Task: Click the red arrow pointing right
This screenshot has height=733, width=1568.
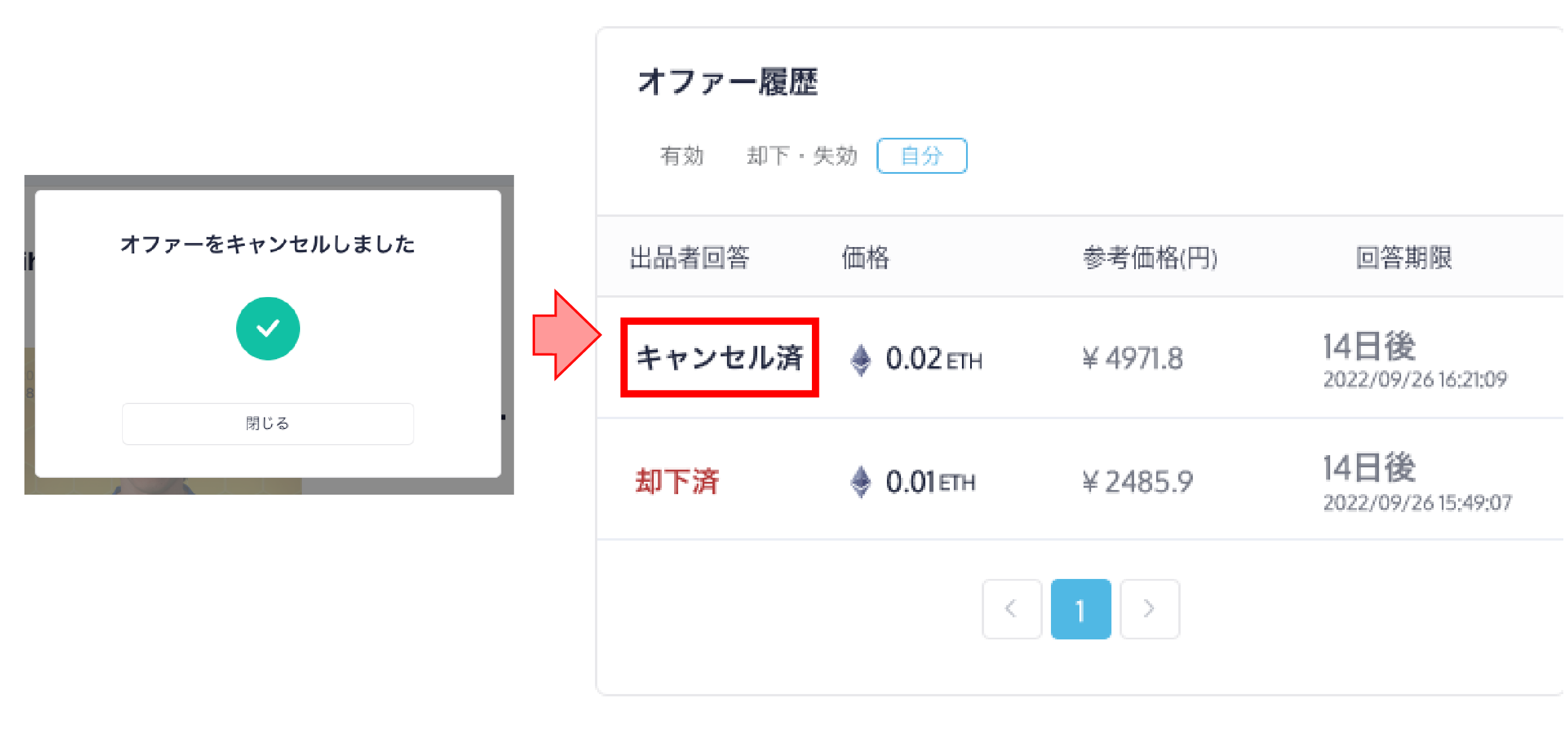Action: 566,335
